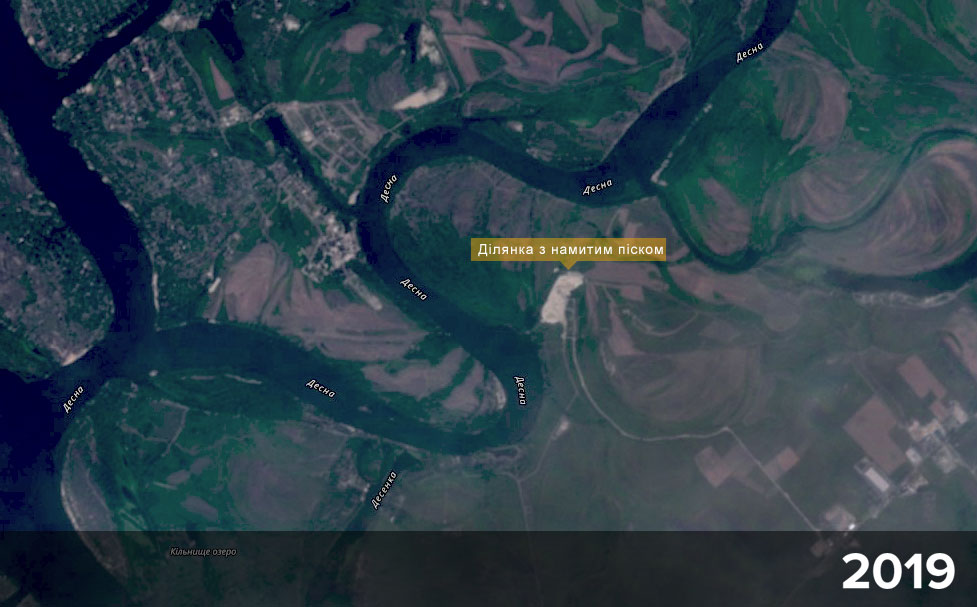The height and width of the screenshot is (607, 977).
Task: Click the "Ділянка з намитим піском" callout label
Action: (568, 250)
